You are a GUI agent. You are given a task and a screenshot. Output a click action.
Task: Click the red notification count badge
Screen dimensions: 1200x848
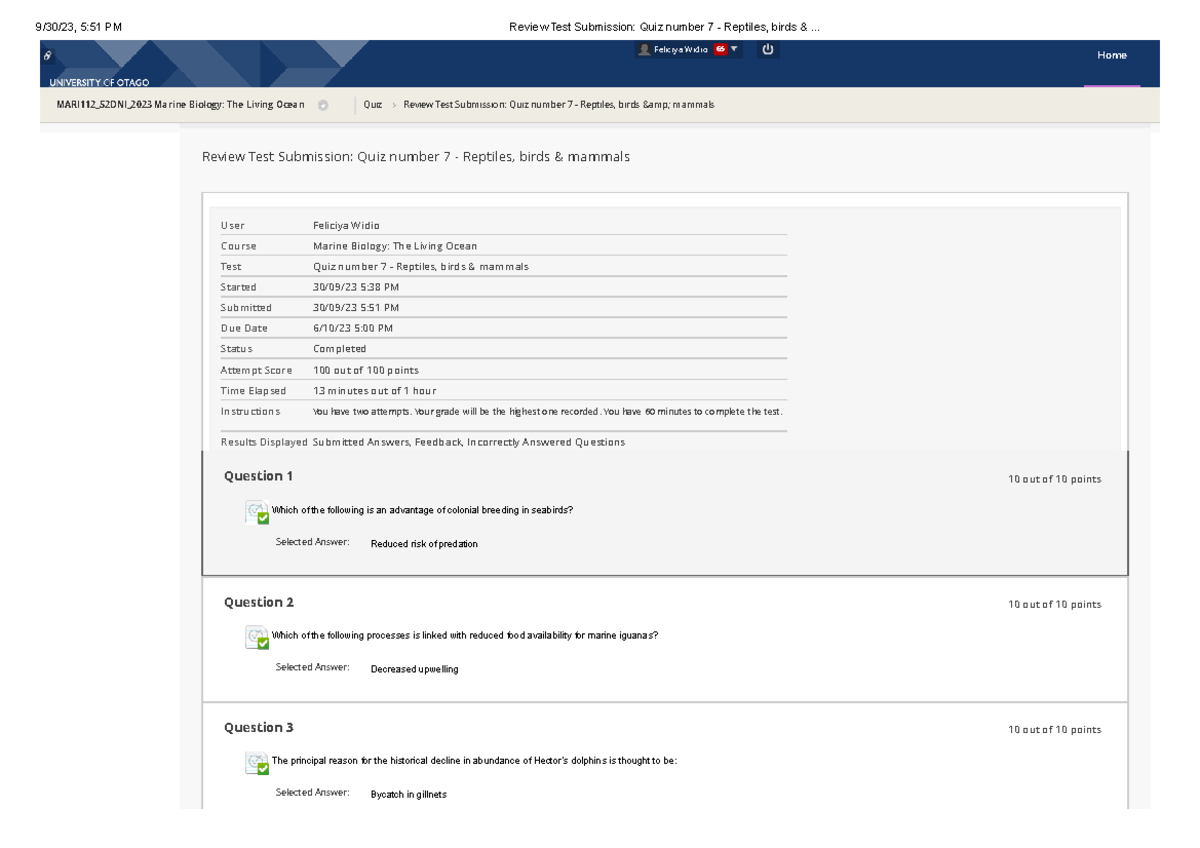tap(720, 49)
